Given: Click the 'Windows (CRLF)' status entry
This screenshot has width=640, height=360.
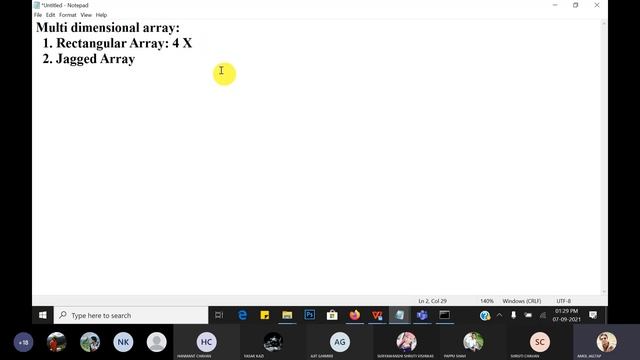Looking at the screenshot, I should pos(522,301).
